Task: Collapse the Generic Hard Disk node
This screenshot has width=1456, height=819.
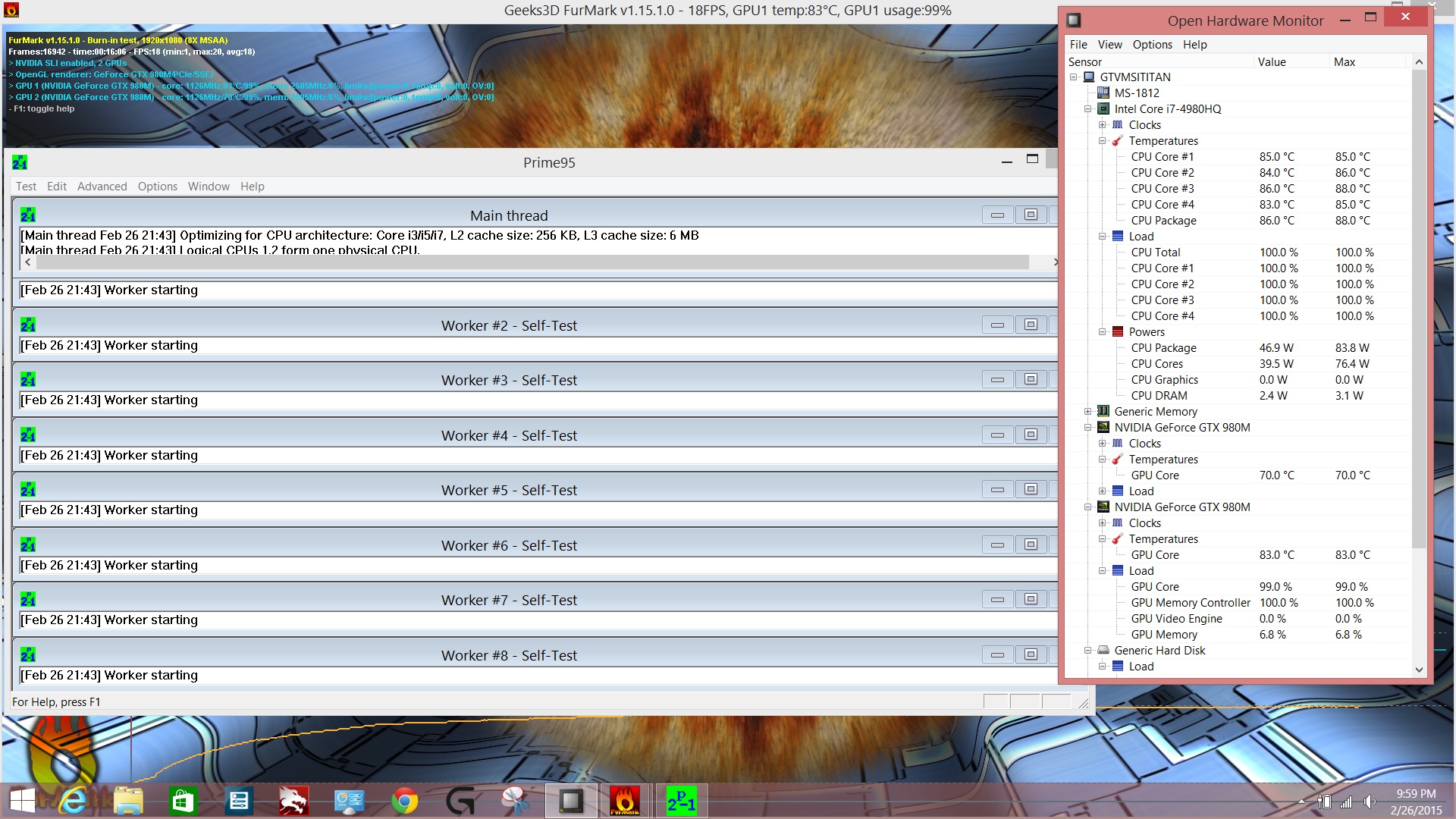Action: [x=1088, y=651]
